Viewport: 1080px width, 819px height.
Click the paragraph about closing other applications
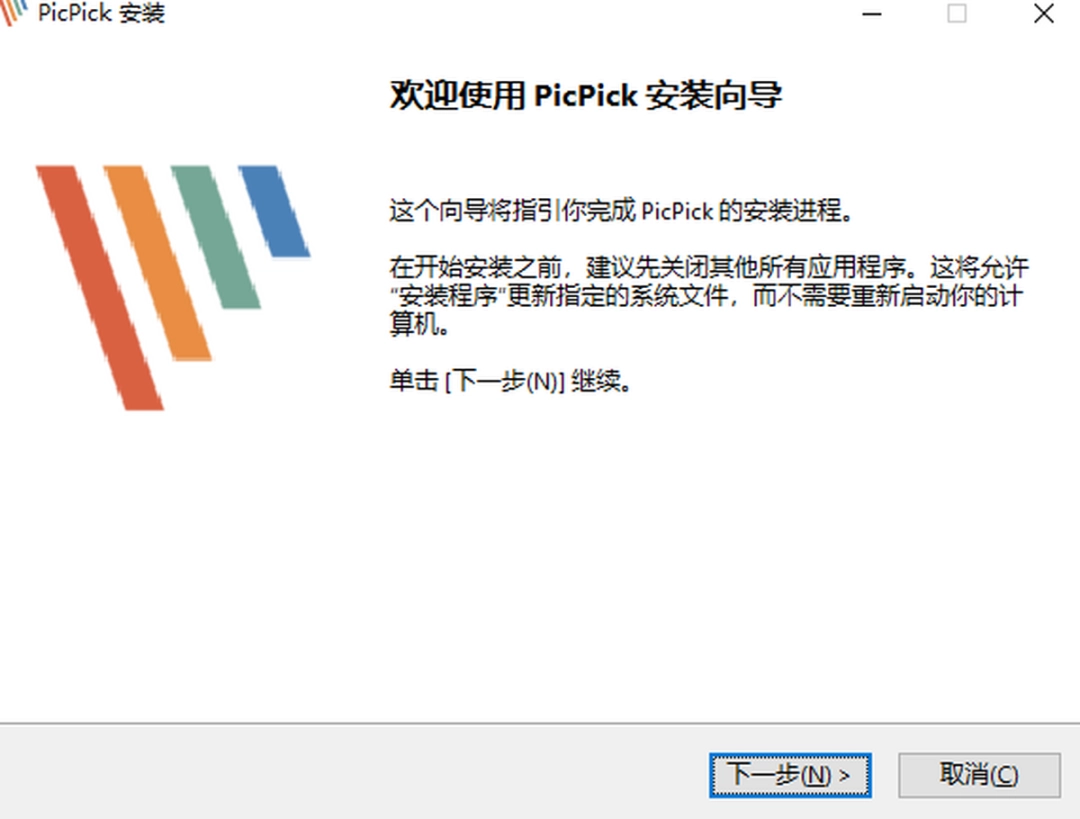tap(707, 296)
